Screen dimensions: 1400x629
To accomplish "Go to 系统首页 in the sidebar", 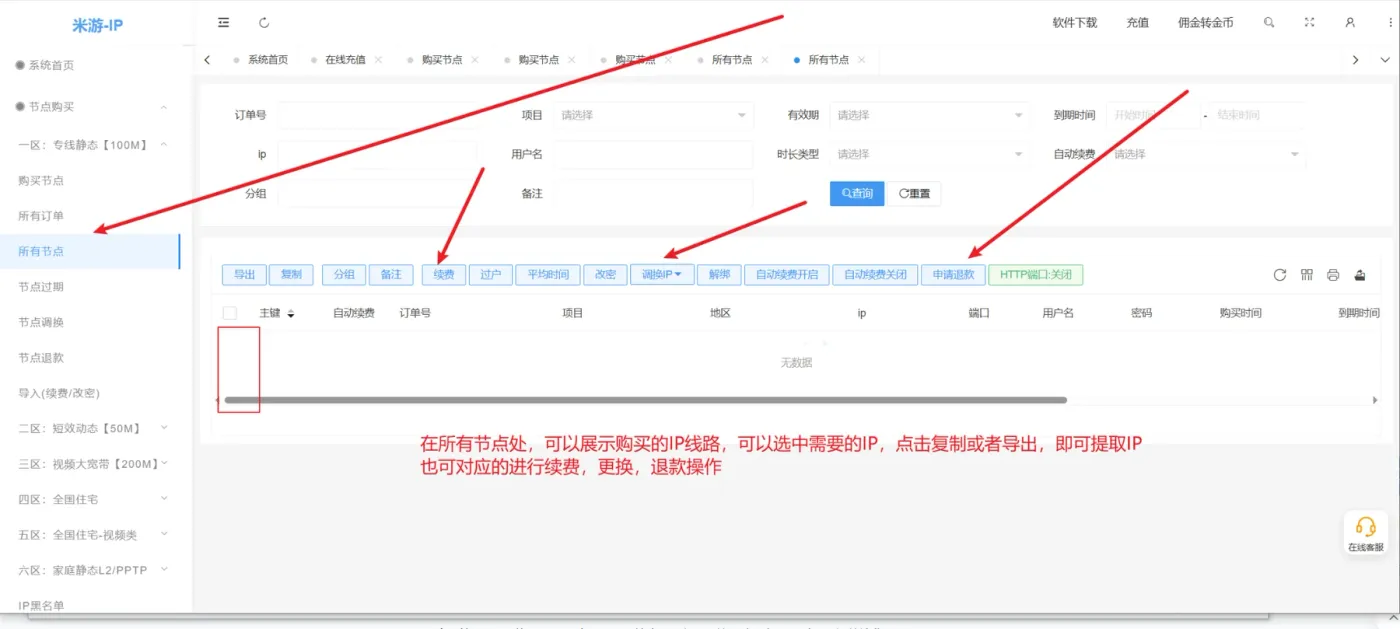I will pos(51,65).
